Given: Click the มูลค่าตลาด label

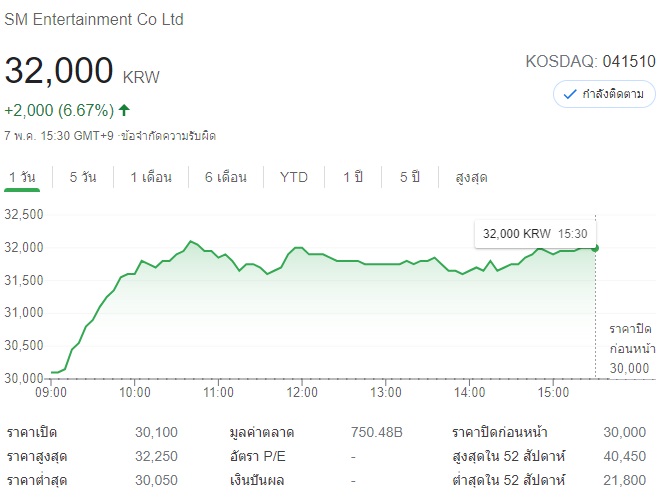Looking at the screenshot, I should [262, 433].
